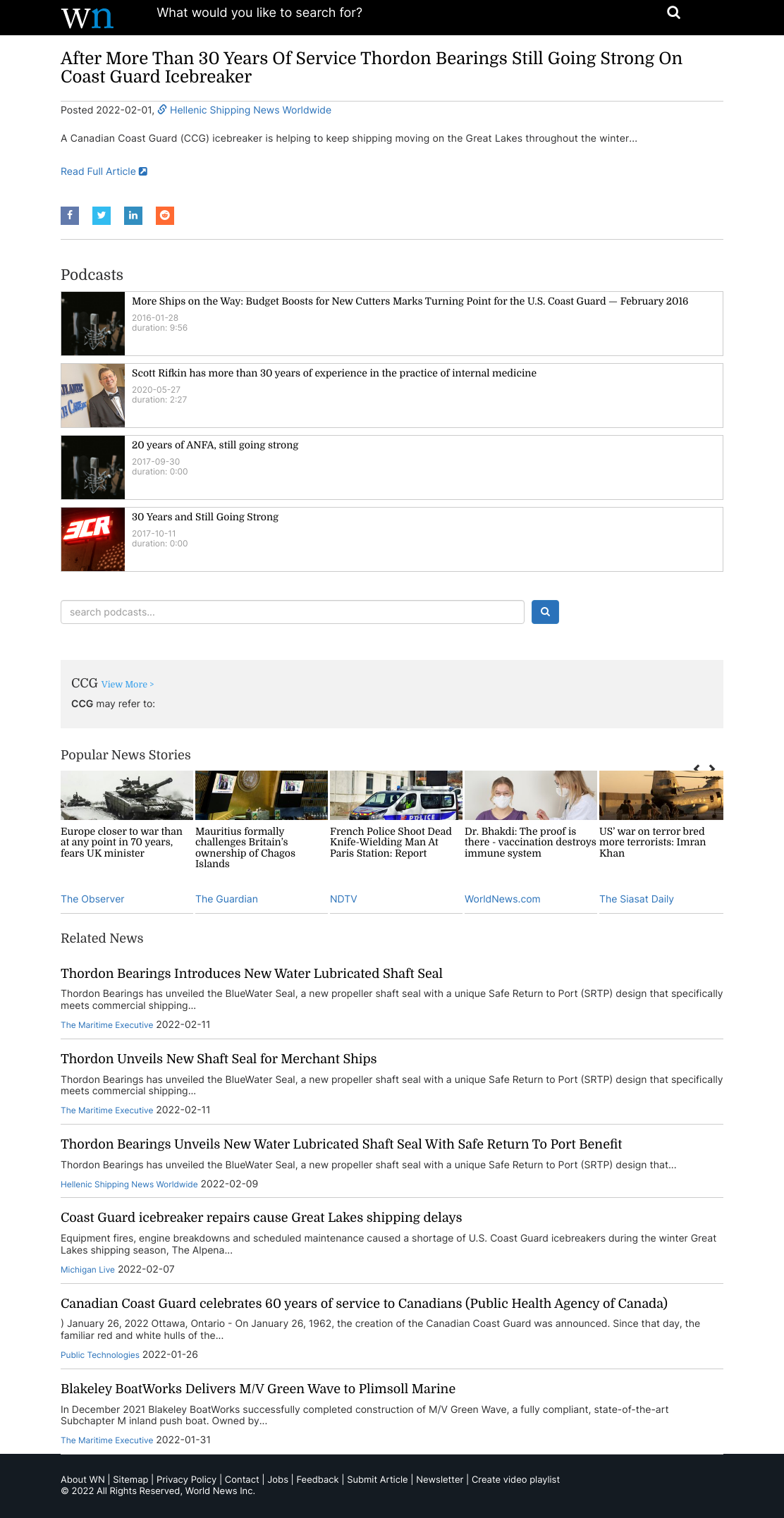Open Europe closer to war story

[x=121, y=843]
